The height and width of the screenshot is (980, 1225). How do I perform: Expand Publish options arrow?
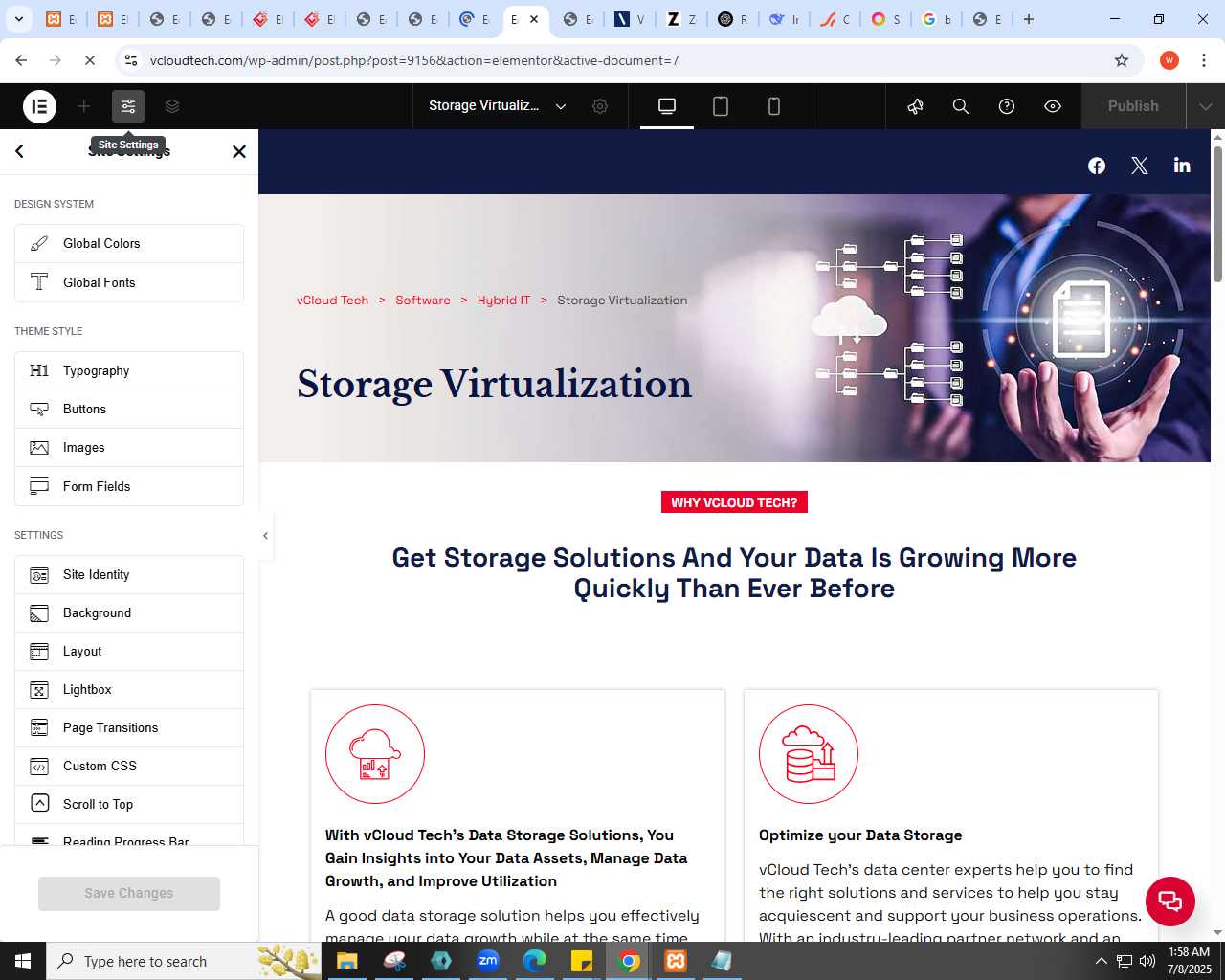(x=1206, y=106)
